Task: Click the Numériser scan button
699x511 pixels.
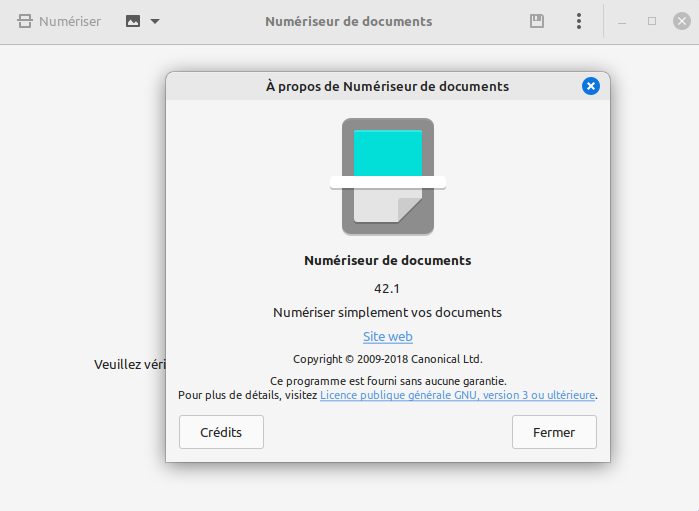Action: point(60,21)
